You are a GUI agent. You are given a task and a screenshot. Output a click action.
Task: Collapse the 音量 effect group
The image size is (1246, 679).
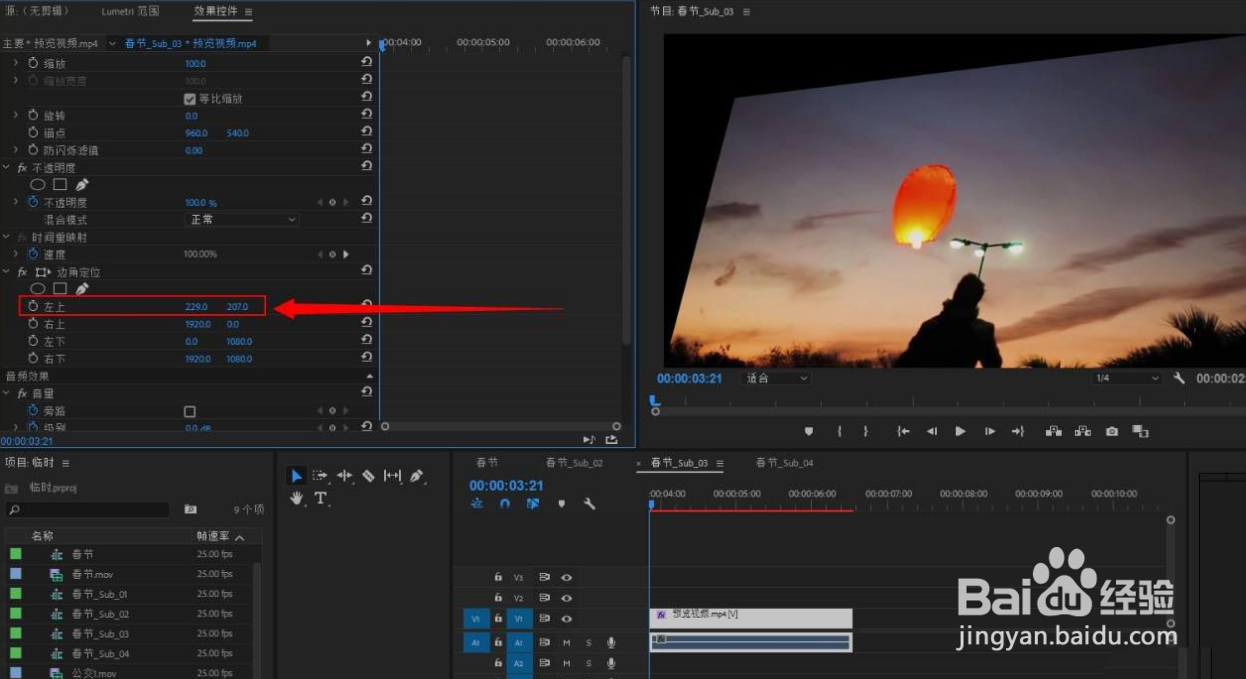6,393
